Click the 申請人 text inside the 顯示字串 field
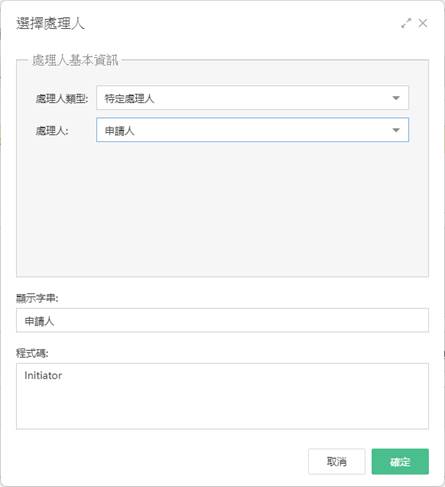 39,321
